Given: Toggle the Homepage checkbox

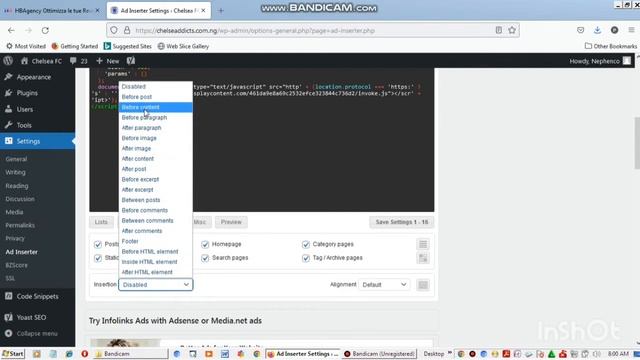Looking at the screenshot, I should pos(205,244).
